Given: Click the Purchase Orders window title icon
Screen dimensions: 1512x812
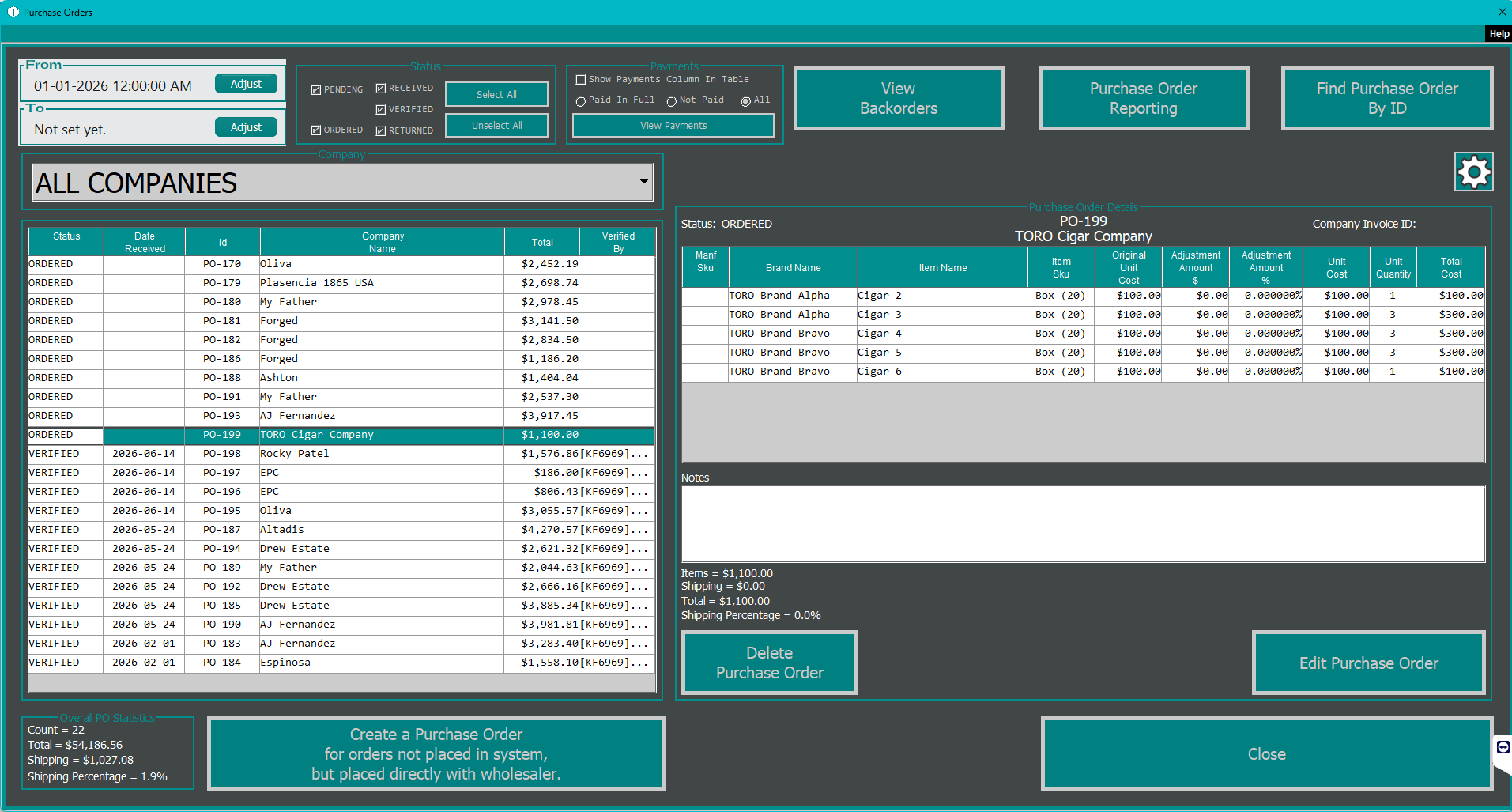Looking at the screenshot, I should click(13, 12).
